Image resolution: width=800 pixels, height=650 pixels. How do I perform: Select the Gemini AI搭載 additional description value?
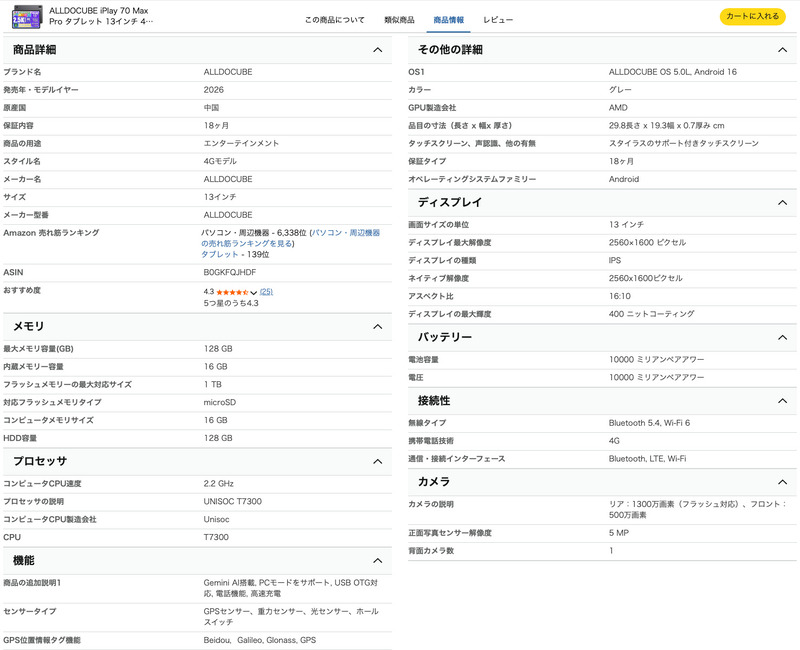click(290, 588)
